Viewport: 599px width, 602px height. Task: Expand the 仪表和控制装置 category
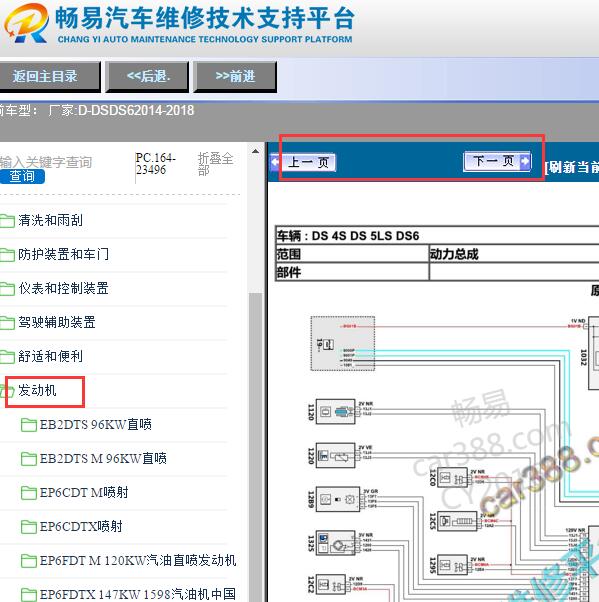(63, 288)
